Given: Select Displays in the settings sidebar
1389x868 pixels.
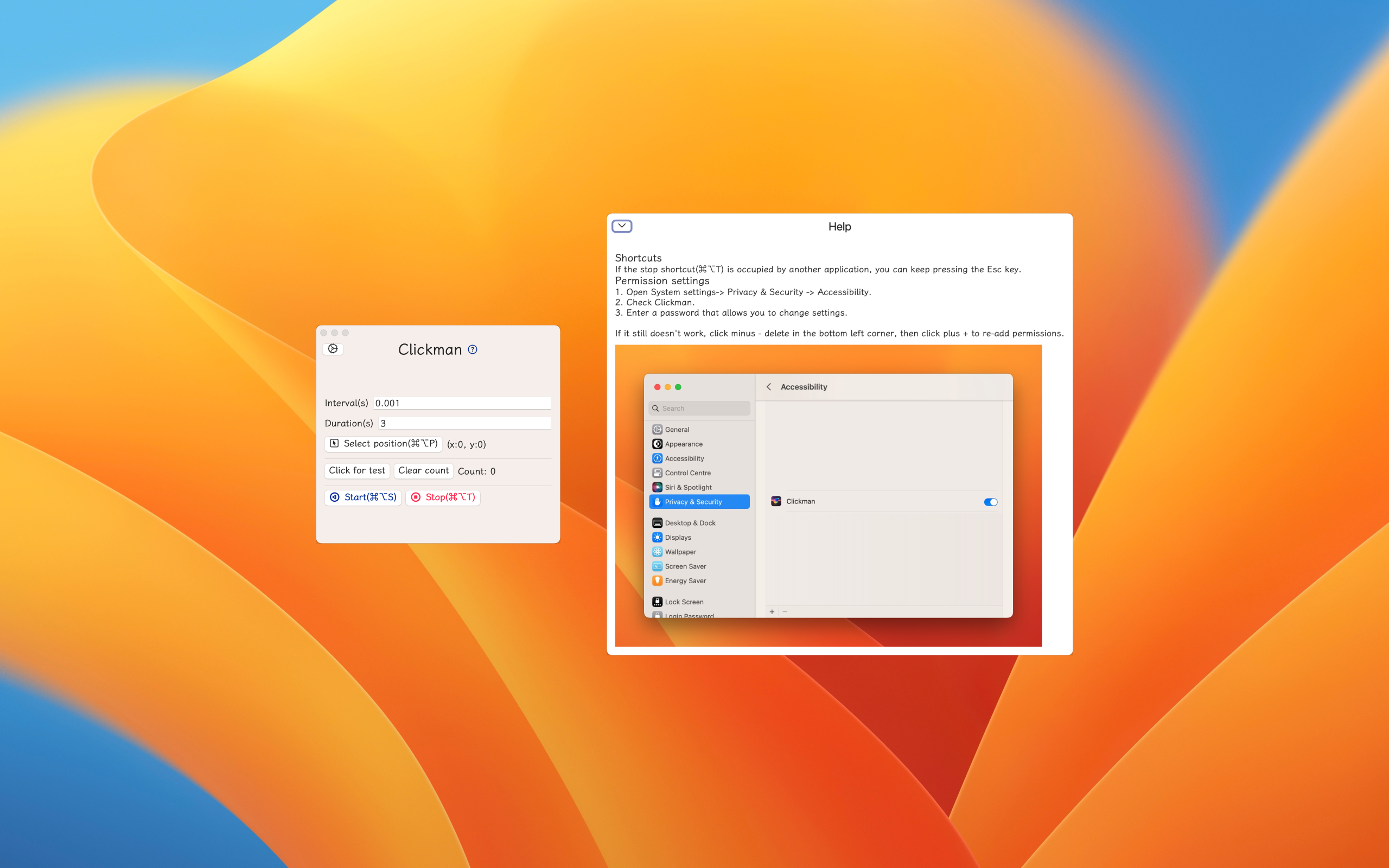Looking at the screenshot, I should pyautogui.click(x=677, y=537).
